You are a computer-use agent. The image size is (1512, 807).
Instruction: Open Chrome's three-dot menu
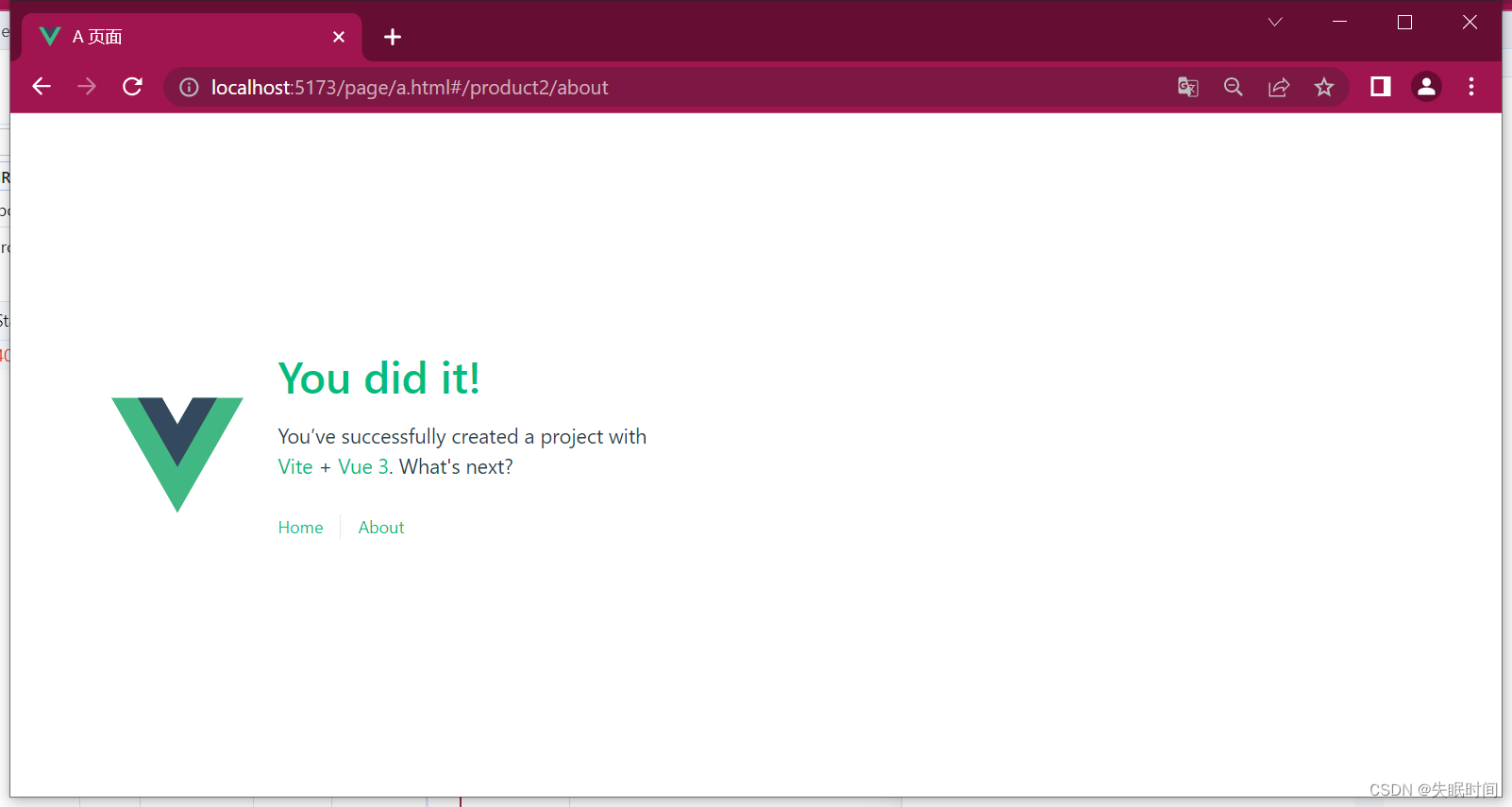coord(1471,87)
